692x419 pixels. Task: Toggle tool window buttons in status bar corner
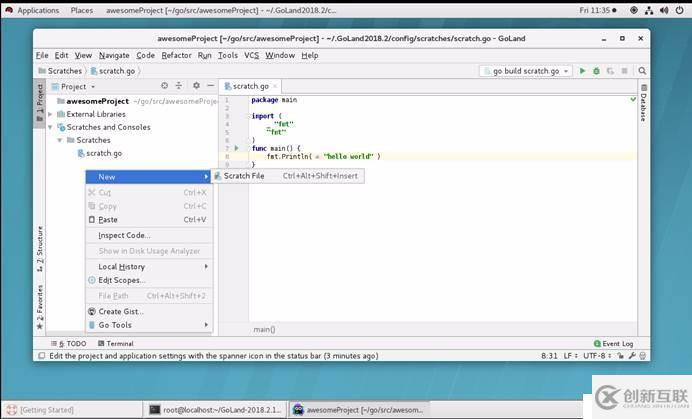(x=41, y=356)
